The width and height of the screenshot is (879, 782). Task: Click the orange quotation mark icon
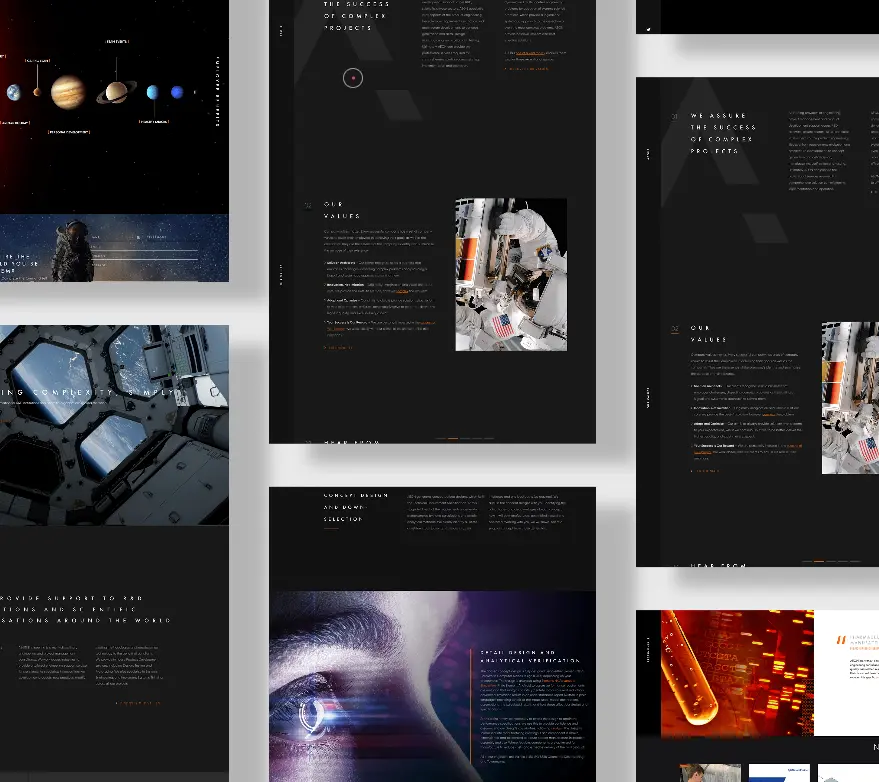click(841, 638)
